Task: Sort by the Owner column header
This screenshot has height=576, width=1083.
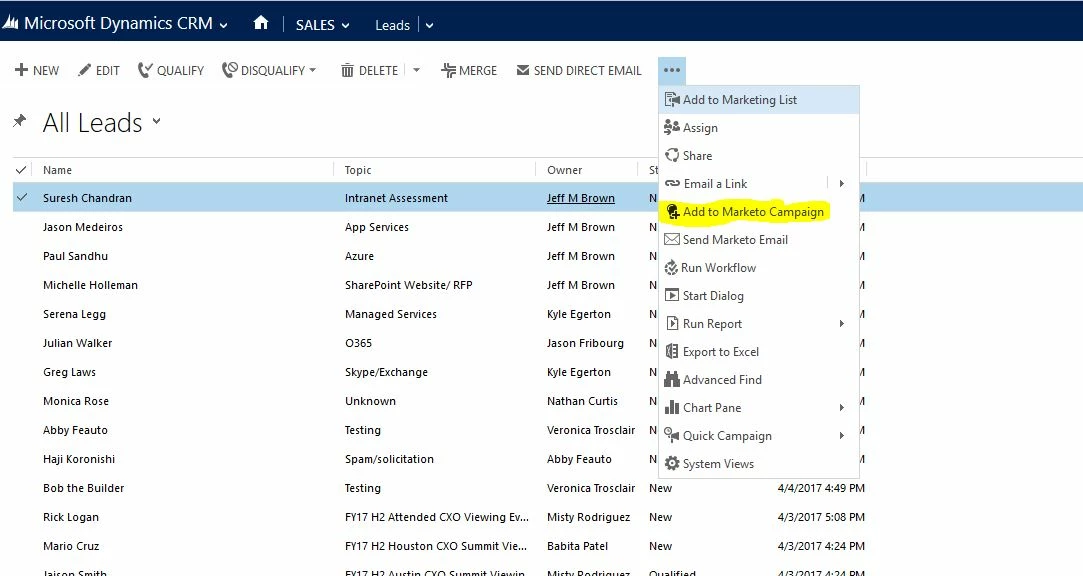Action: pos(564,170)
